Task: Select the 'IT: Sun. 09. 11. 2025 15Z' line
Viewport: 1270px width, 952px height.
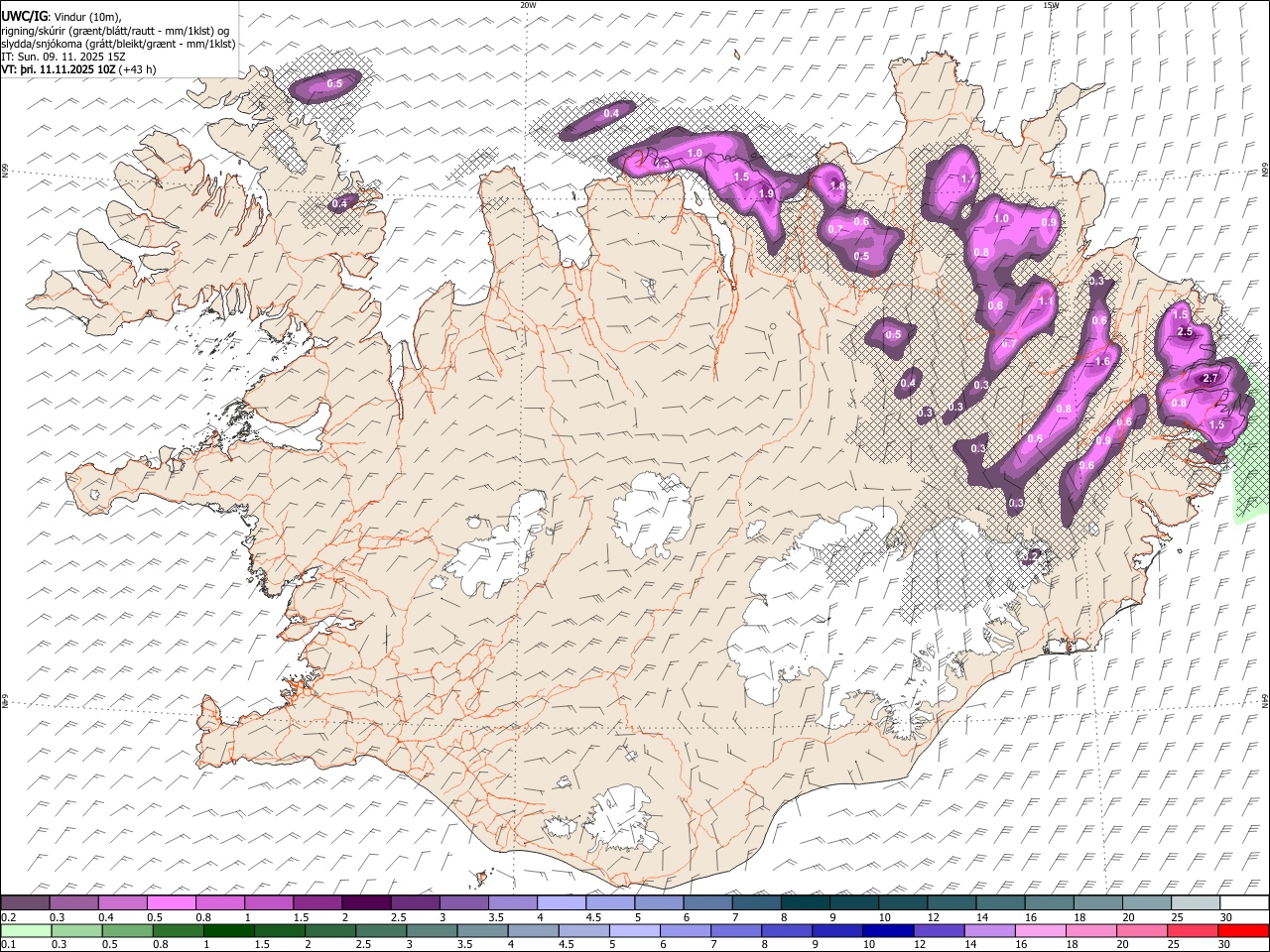Action: coord(63,58)
